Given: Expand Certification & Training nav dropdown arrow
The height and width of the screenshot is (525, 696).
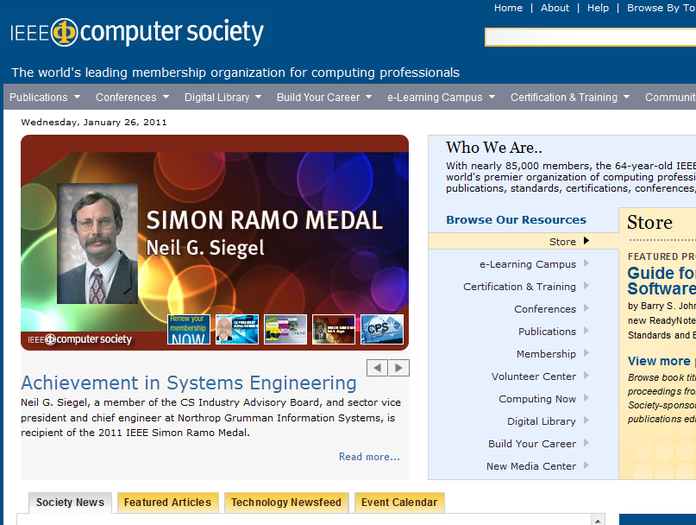Looking at the screenshot, I should click(627, 96).
